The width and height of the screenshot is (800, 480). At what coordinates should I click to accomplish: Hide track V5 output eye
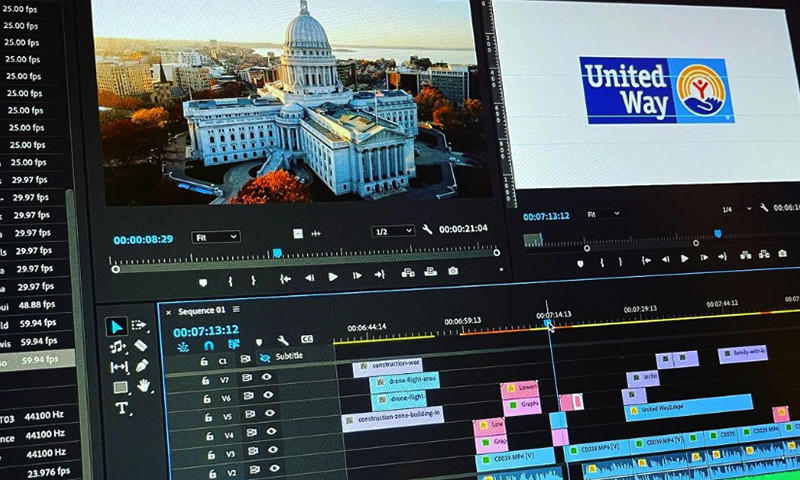point(269,413)
